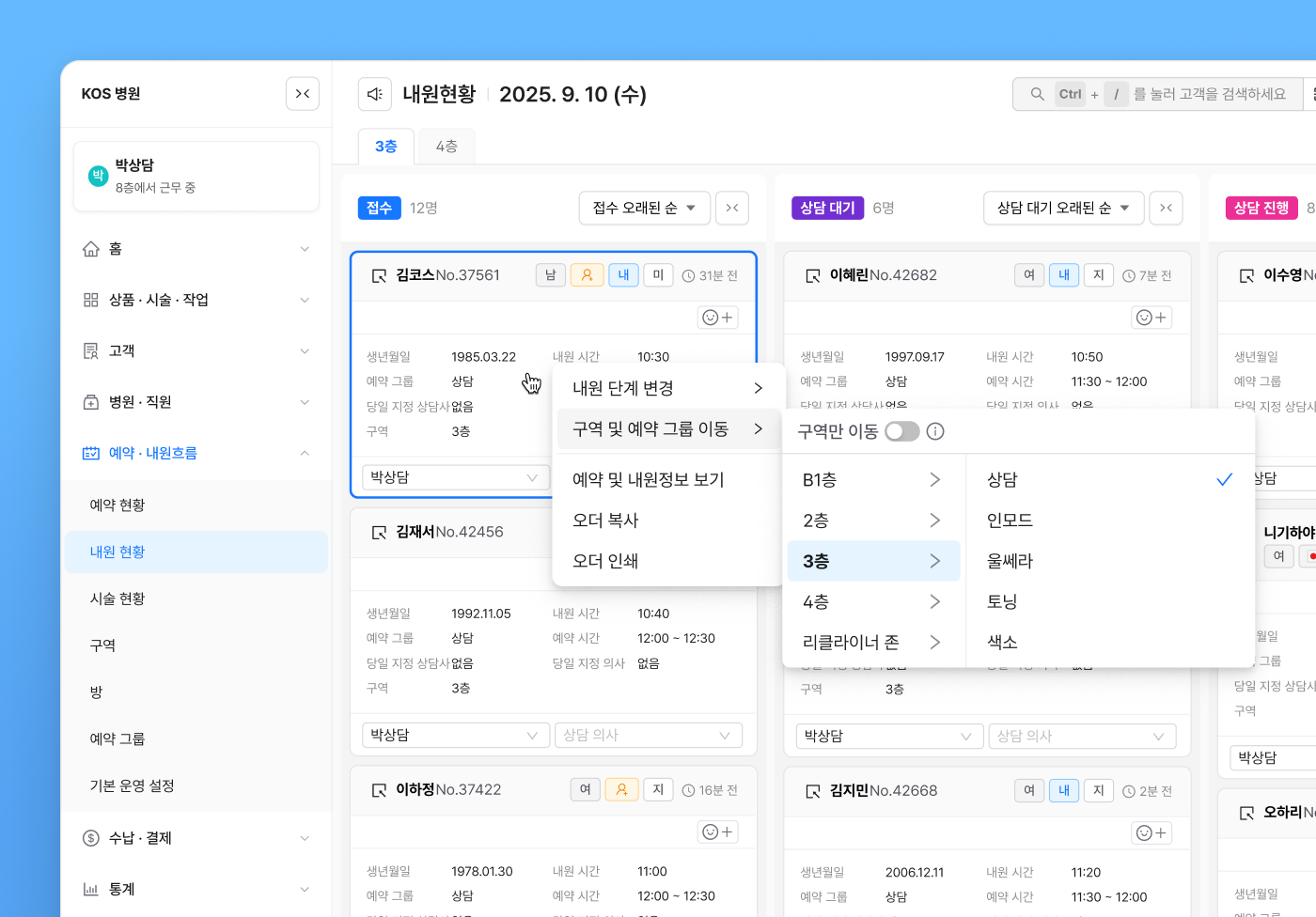Open 박상담 counselor dropdown on 김코스 card
1316x917 pixels.
click(x=456, y=477)
